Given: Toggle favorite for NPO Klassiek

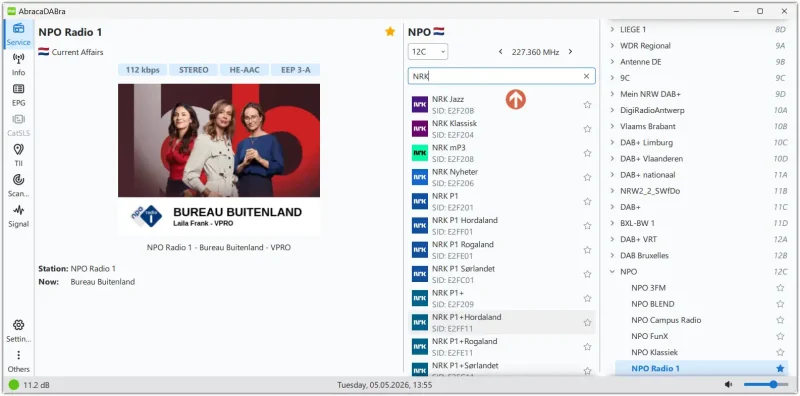Looking at the screenshot, I should pos(780,352).
